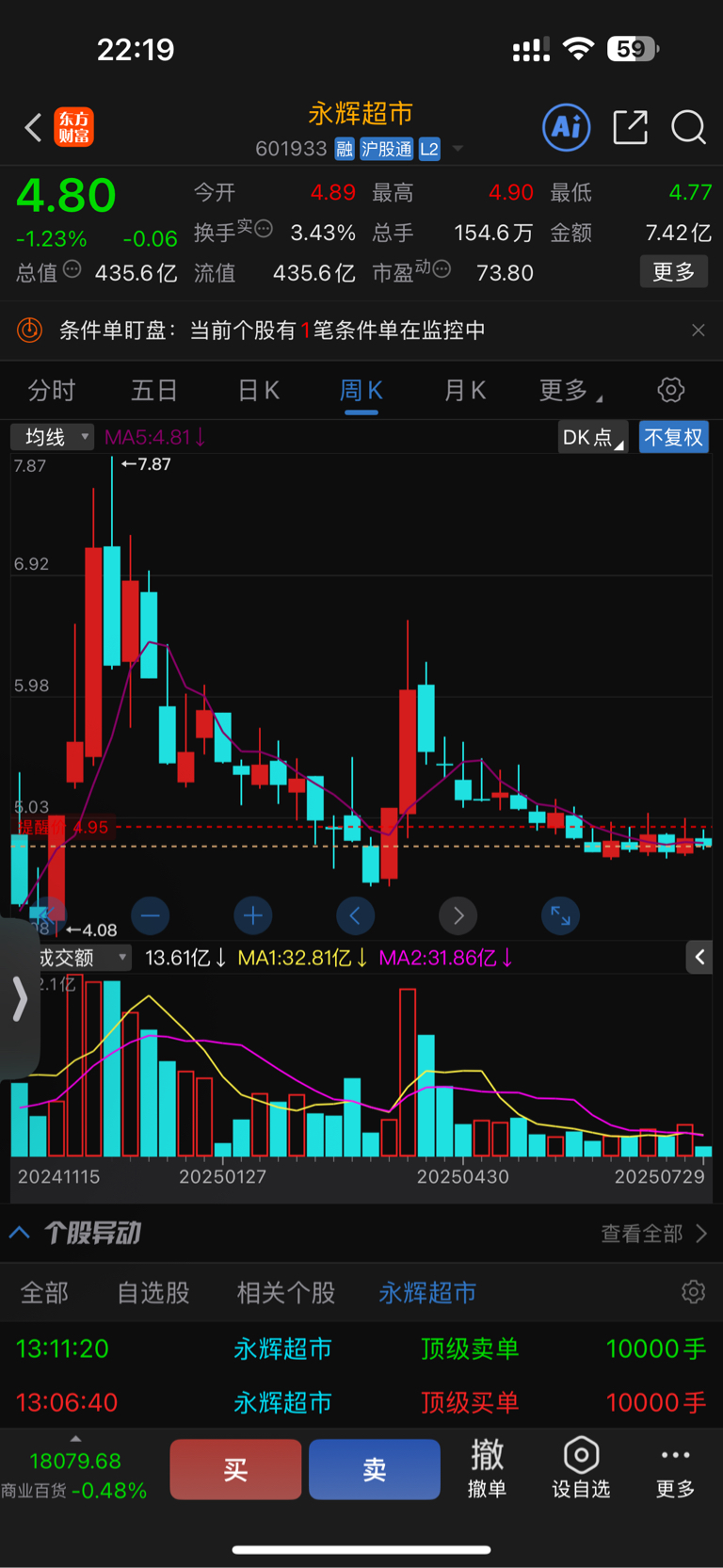Open bottom 更多 three-dots menu
This screenshot has width=723, height=1568.
(675, 1467)
